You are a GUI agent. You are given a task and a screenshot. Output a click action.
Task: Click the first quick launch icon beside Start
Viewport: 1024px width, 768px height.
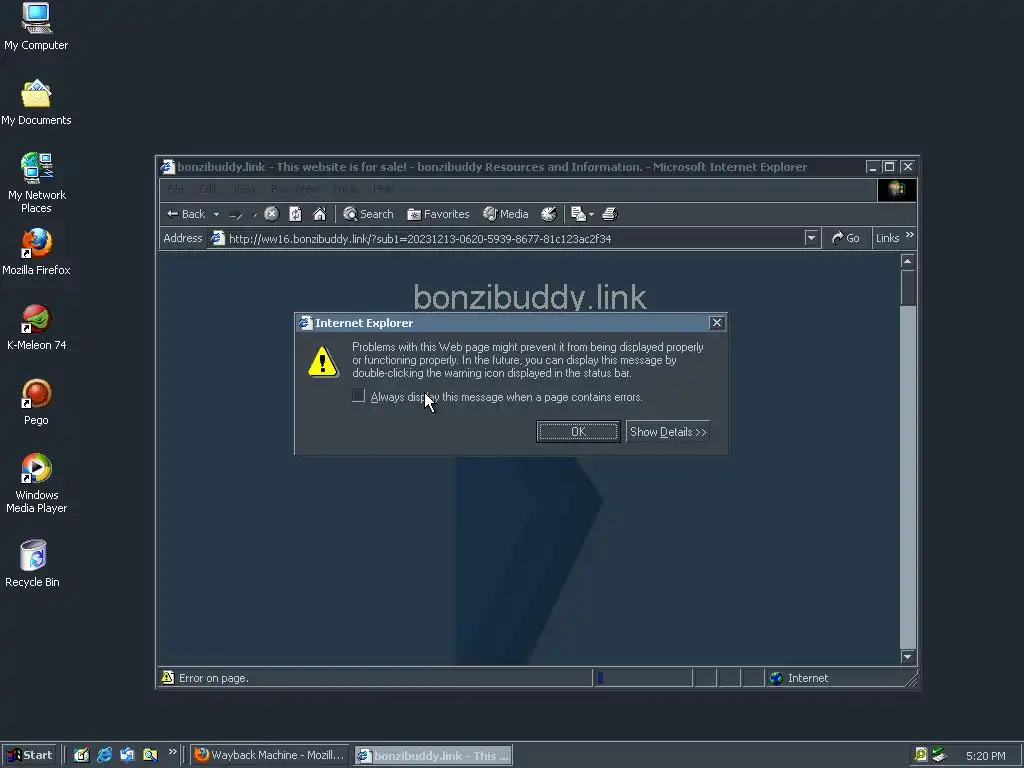81,755
